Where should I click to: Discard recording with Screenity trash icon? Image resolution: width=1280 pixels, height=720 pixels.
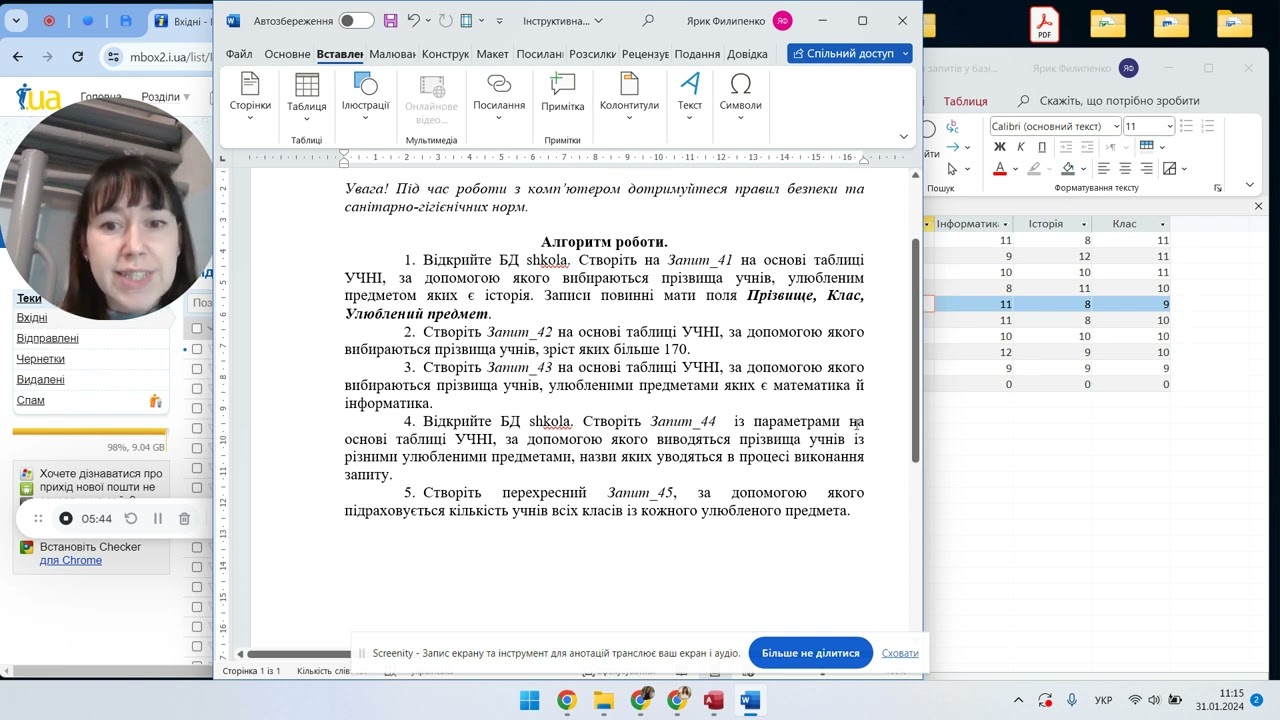pyautogui.click(x=184, y=518)
